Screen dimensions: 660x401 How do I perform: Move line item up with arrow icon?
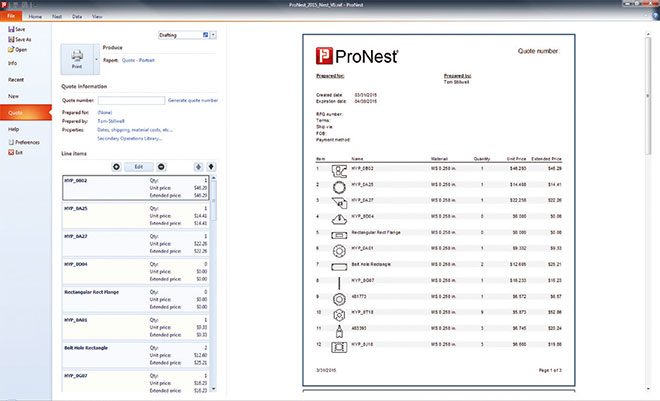pyautogui.click(x=197, y=166)
